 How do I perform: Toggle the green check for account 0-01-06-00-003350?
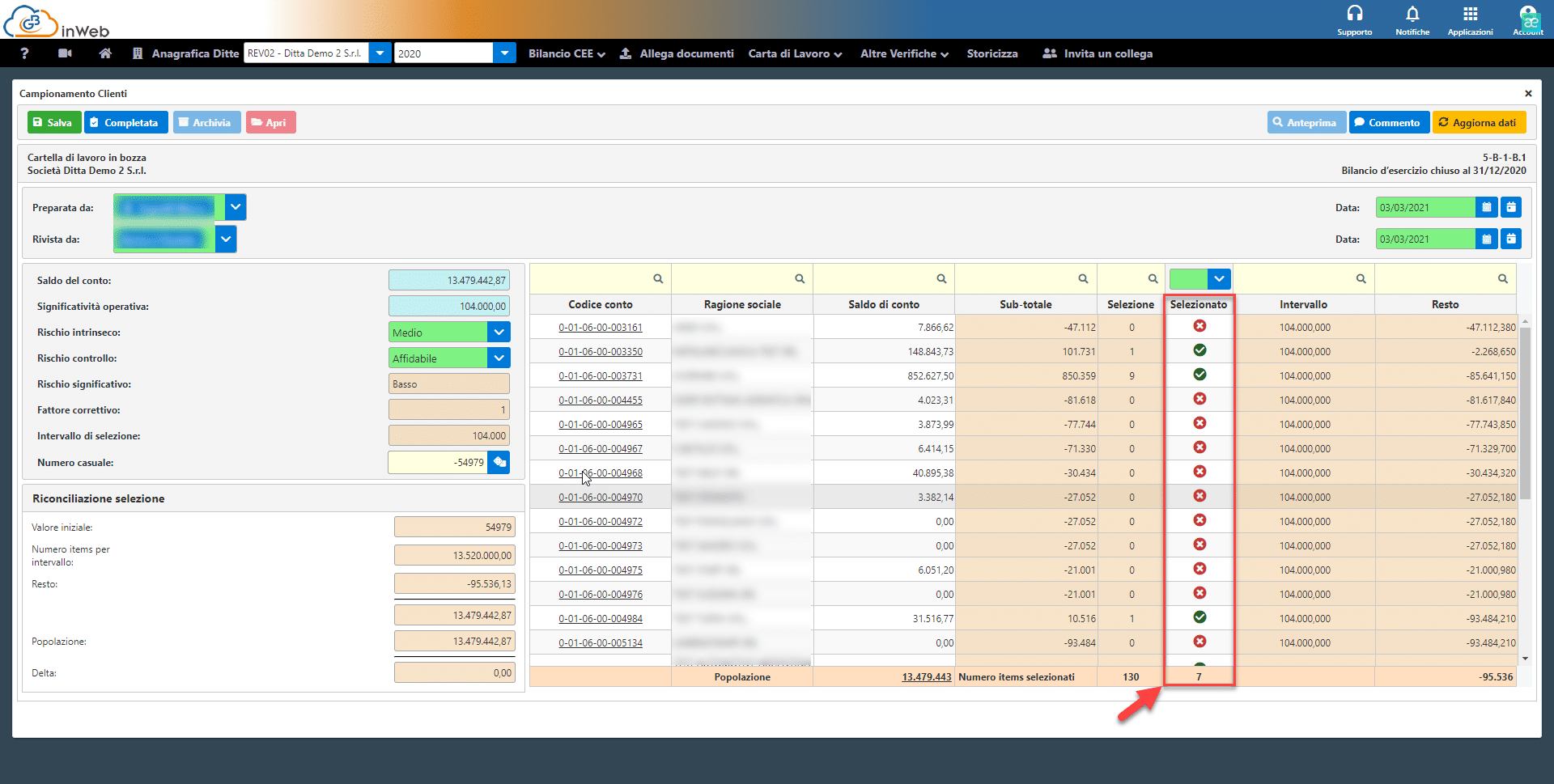click(1199, 350)
